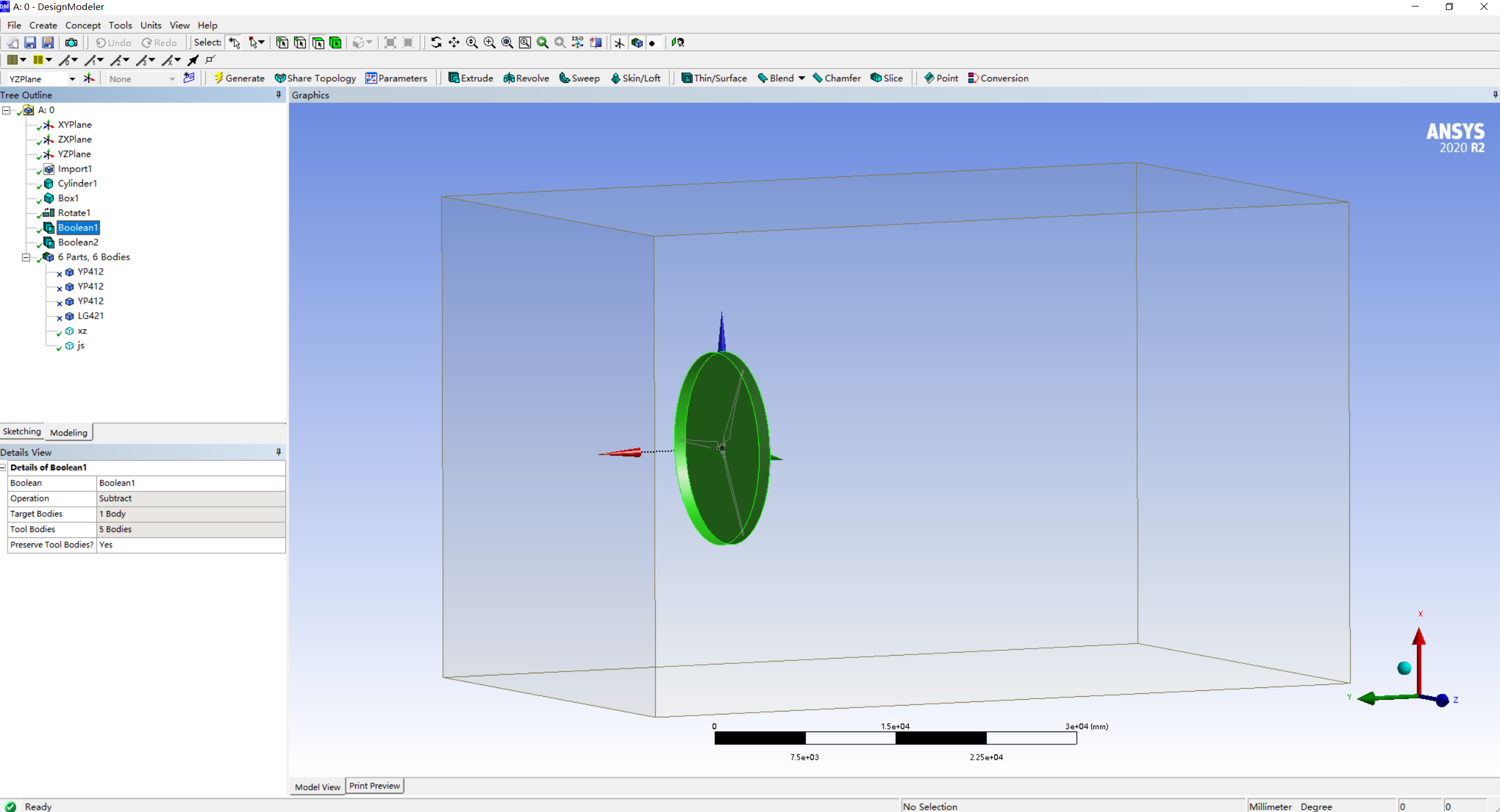Collapse the A: 0 tree root
The image size is (1500, 812).
pos(6,110)
